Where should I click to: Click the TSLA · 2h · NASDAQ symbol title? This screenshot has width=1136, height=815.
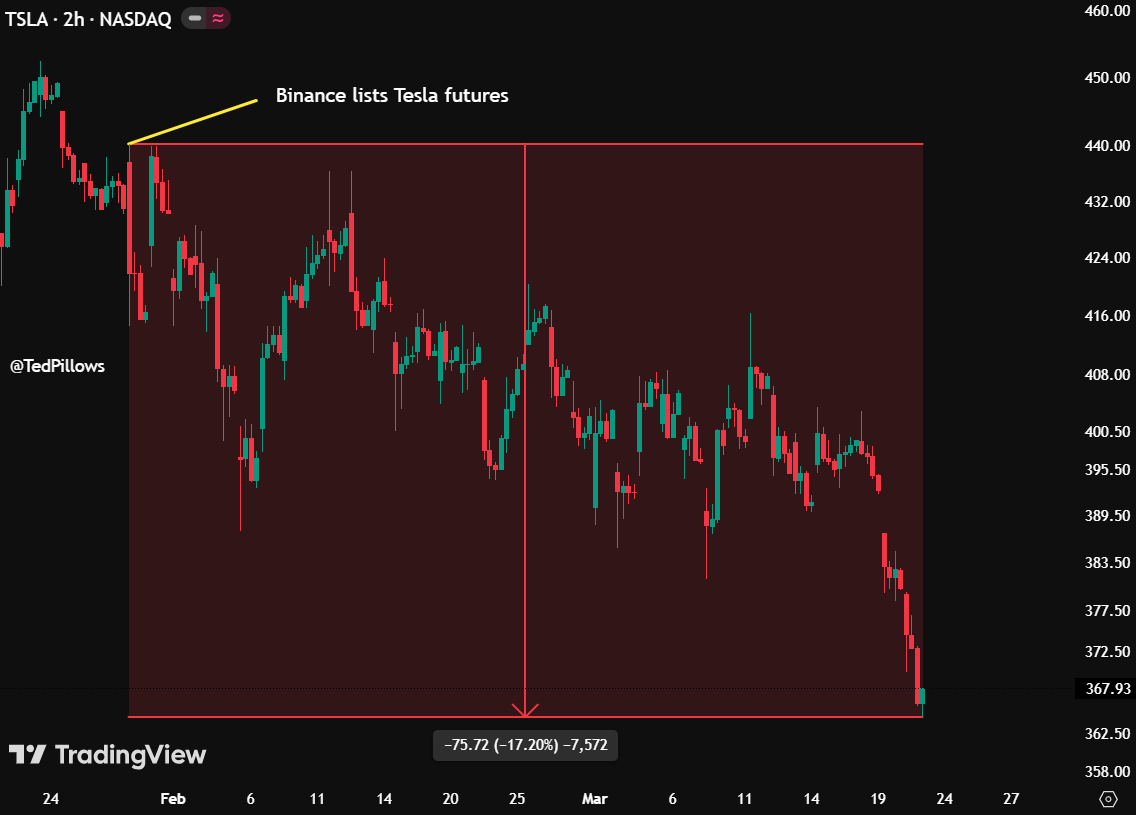tap(88, 19)
